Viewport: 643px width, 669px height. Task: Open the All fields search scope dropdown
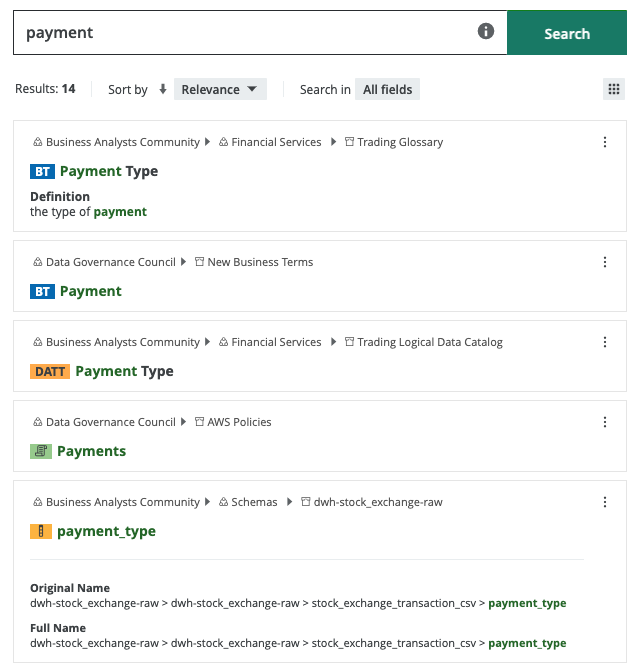click(x=387, y=89)
